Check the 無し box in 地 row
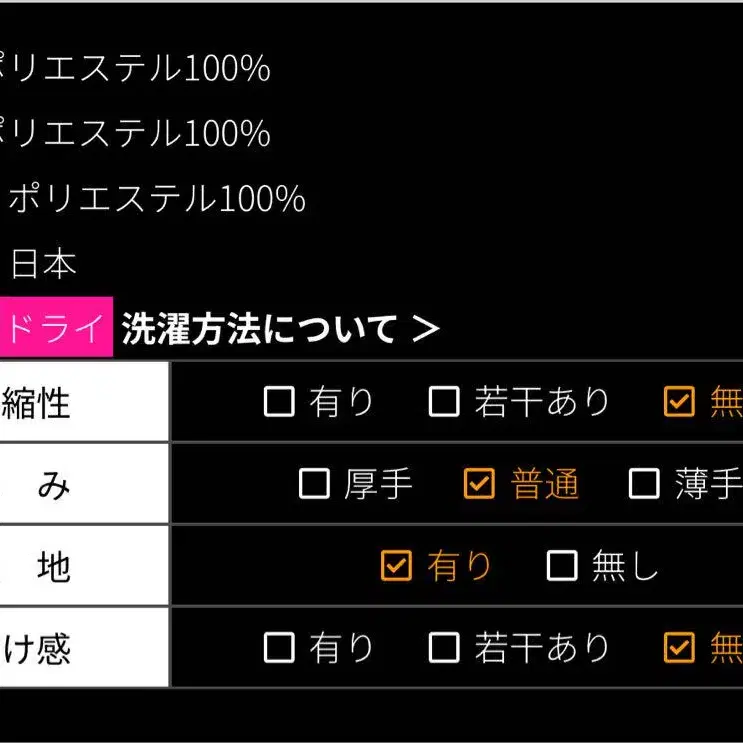Viewport: 743px width, 743px height. (562, 565)
